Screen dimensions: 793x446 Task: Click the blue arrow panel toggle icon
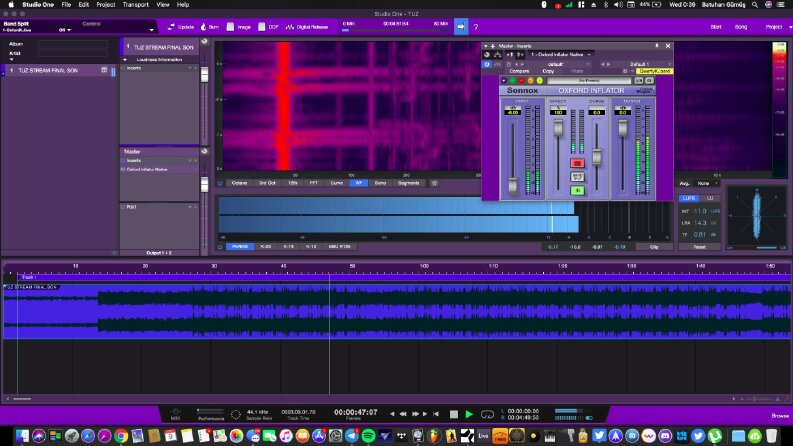coord(461,27)
